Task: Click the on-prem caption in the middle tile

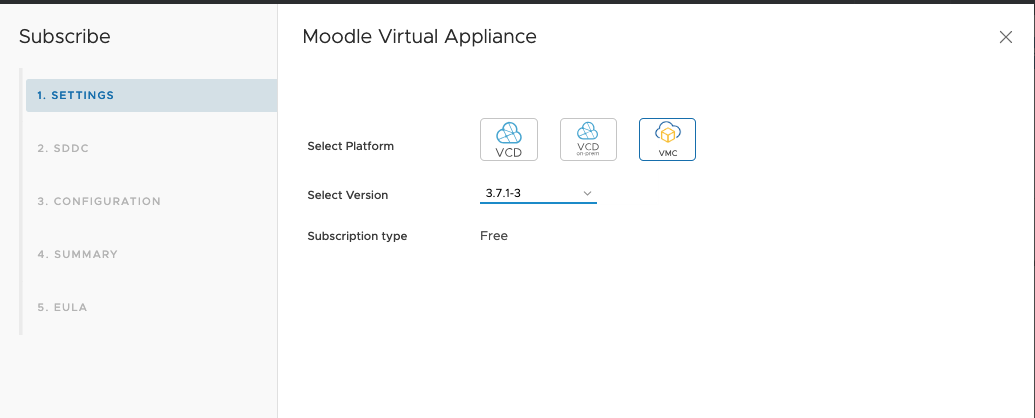Action: 588,152
